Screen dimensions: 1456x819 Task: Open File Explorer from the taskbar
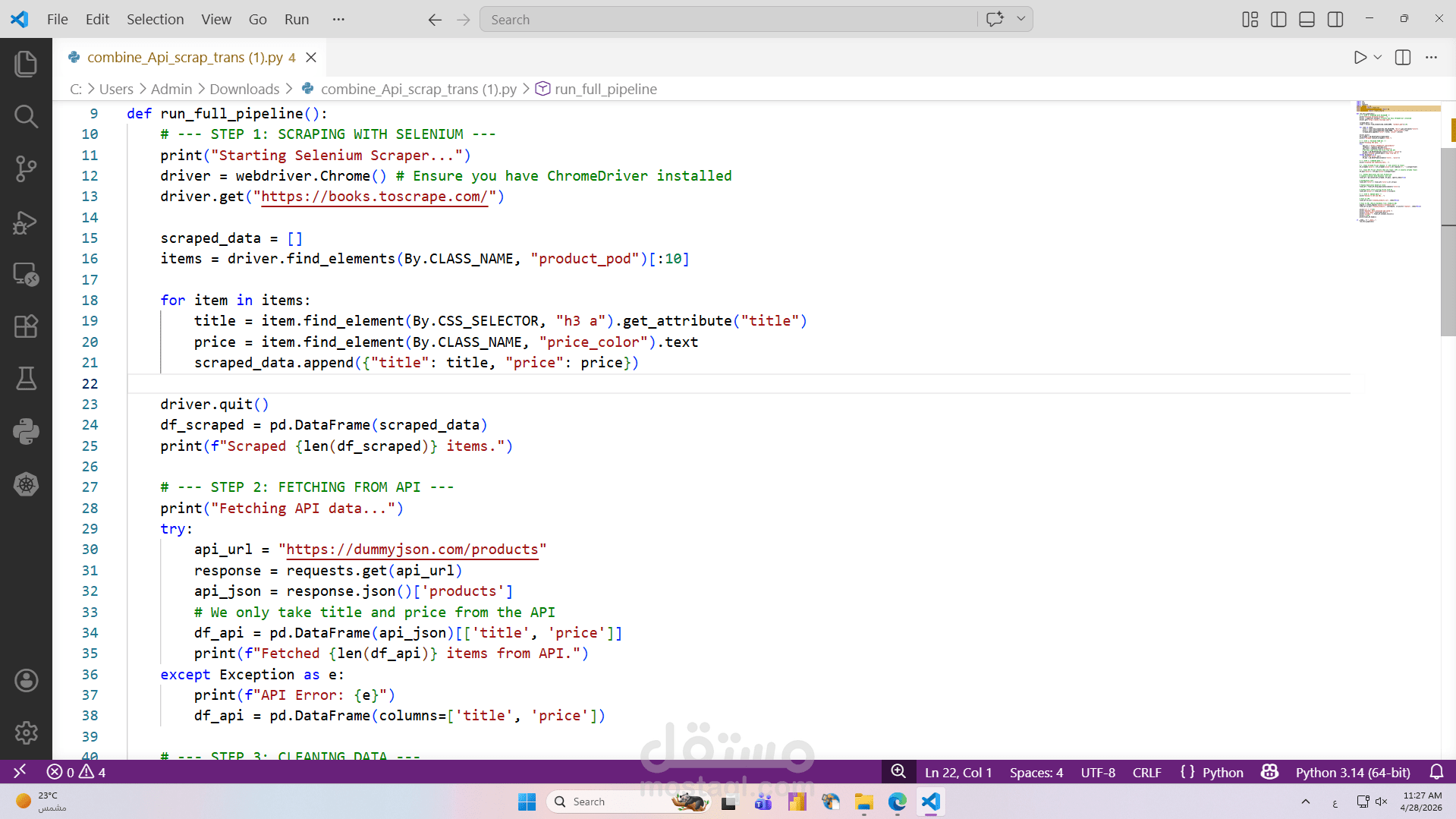click(863, 802)
